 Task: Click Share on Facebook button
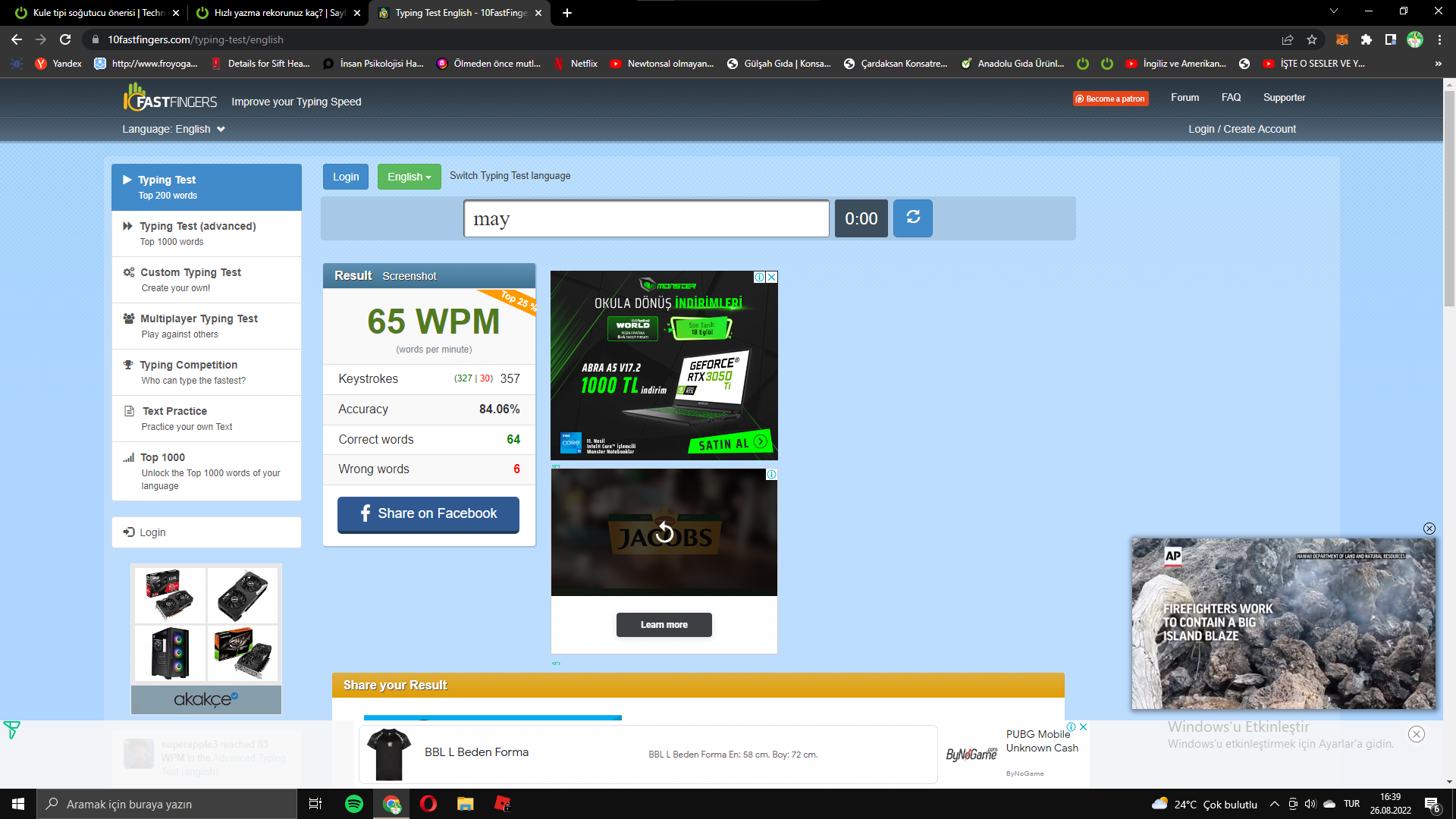click(x=428, y=514)
